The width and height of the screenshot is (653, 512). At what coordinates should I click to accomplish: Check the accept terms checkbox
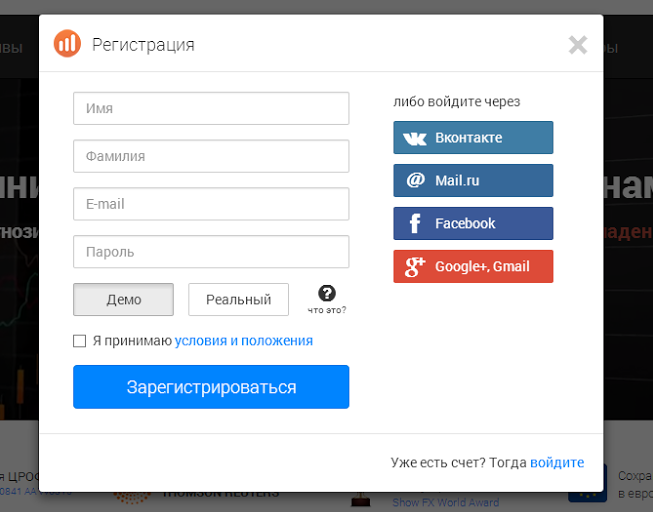point(80,341)
